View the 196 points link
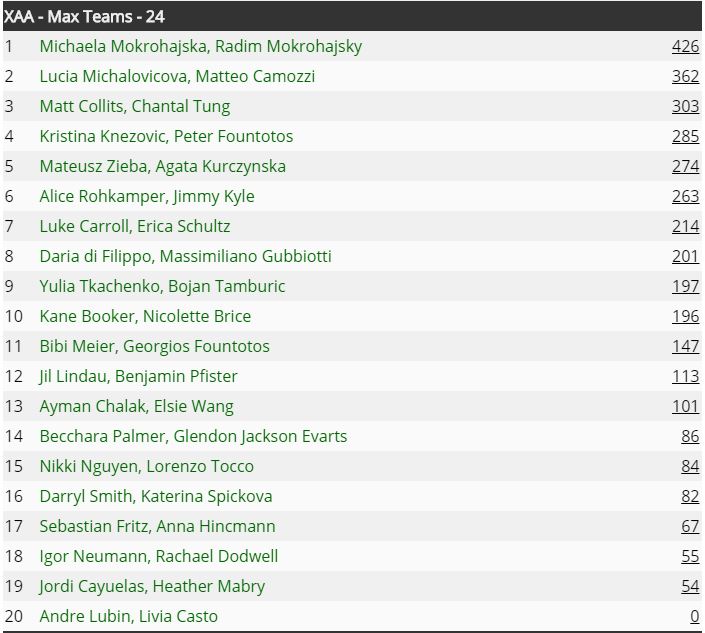The height and width of the screenshot is (633, 705). coord(685,316)
